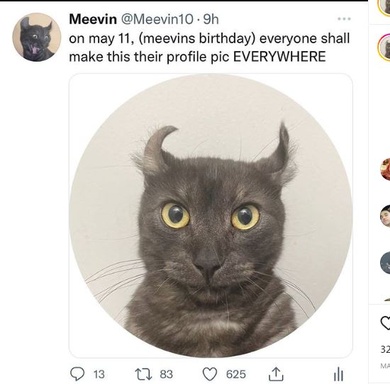This screenshot has width=390, height=384.
Task: Open the three-dot more options menu
Action: click(344, 19)
